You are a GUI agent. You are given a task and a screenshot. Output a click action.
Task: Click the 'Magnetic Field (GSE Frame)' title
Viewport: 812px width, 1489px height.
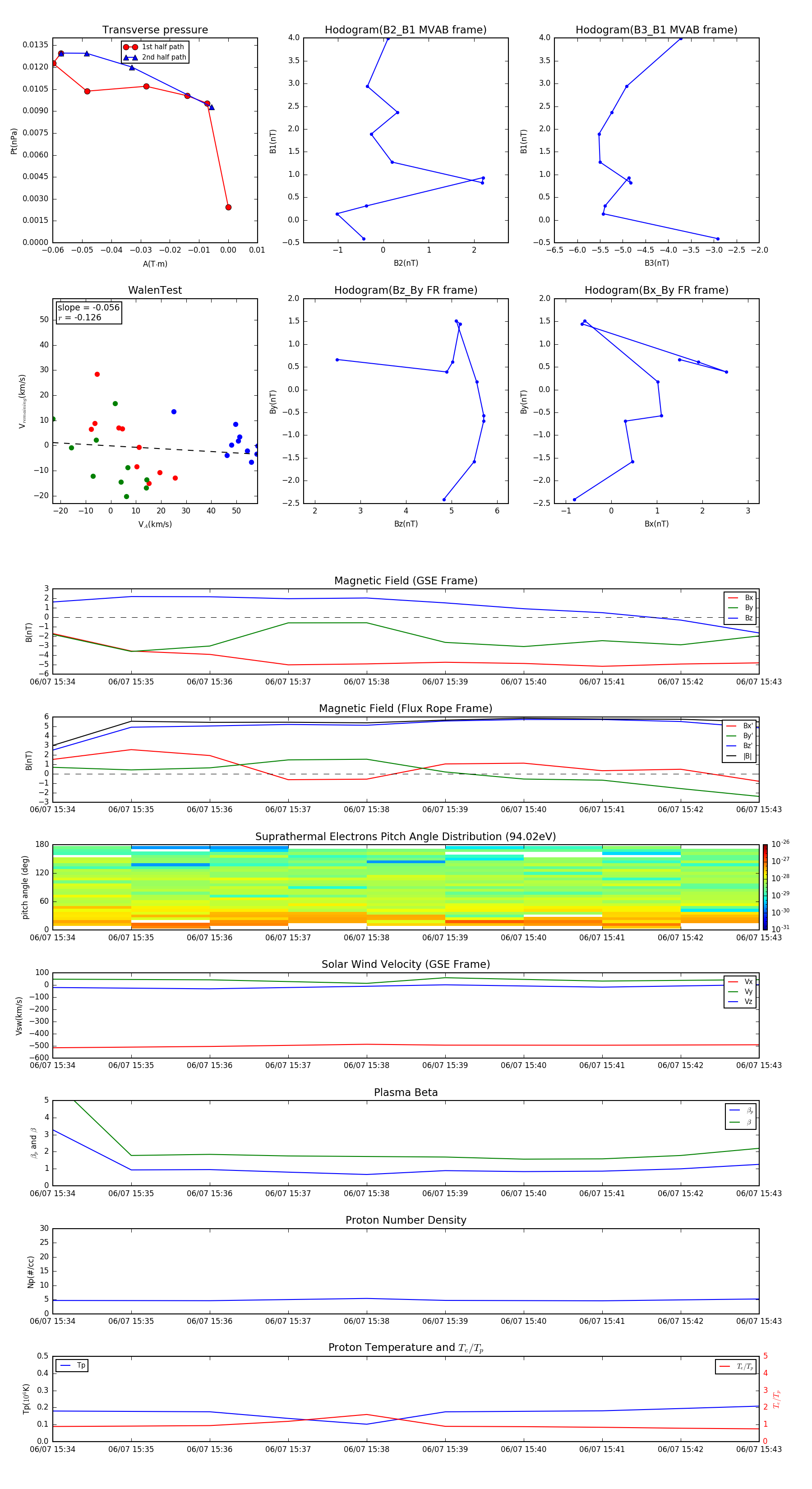click(x=406, y=581)
